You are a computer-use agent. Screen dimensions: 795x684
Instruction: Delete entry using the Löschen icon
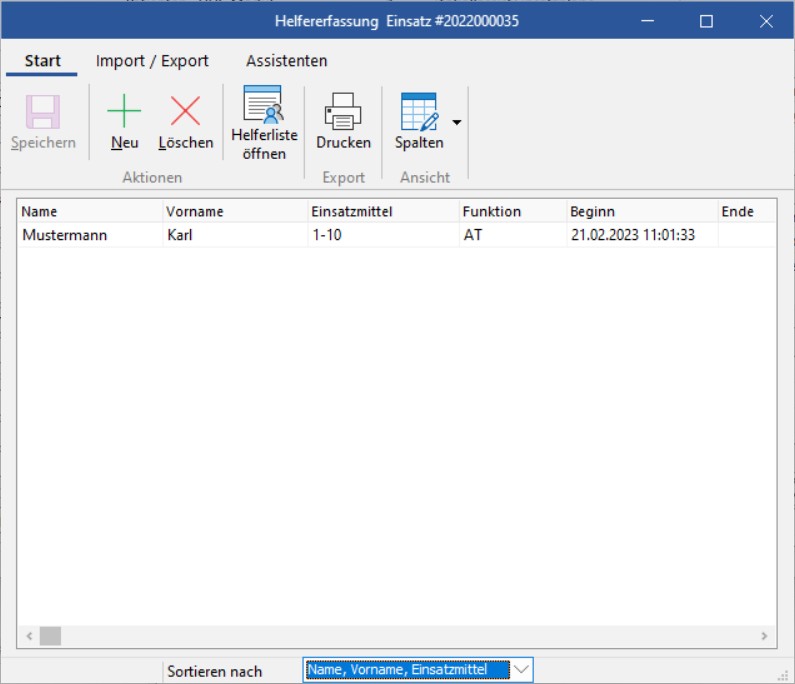pos(185,112)
